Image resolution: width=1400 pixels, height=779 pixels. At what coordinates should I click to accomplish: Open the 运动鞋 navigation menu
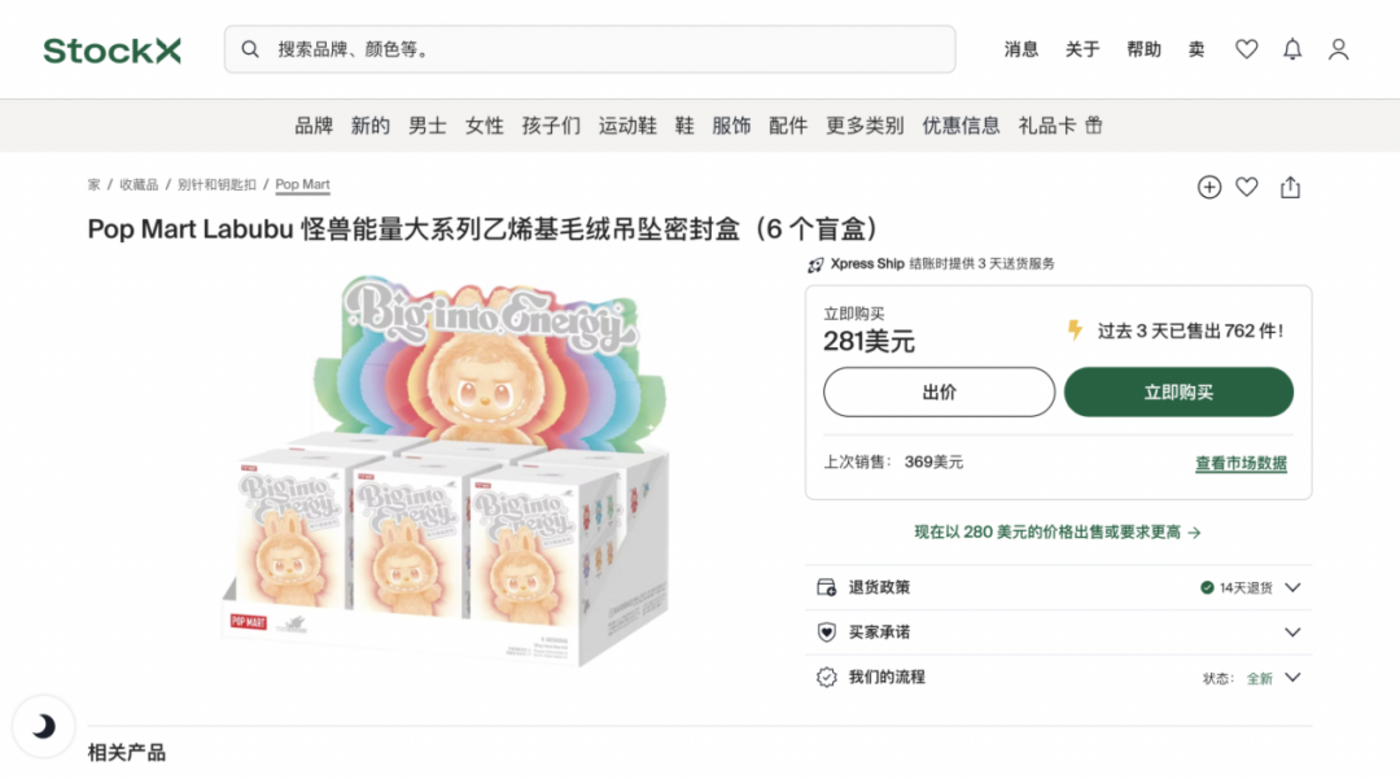point(627,126)
